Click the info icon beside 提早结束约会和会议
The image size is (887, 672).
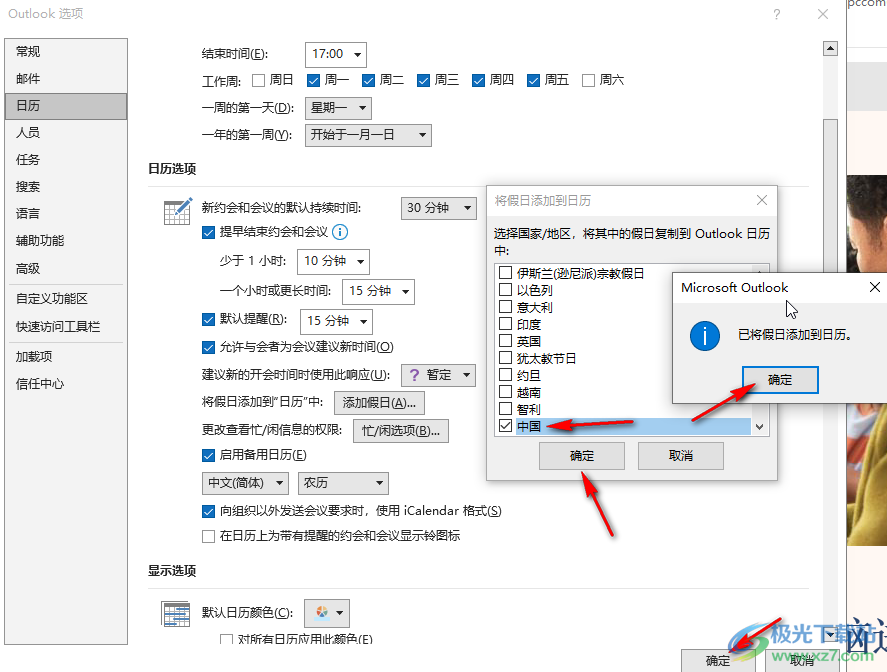[x=340, y=232]
